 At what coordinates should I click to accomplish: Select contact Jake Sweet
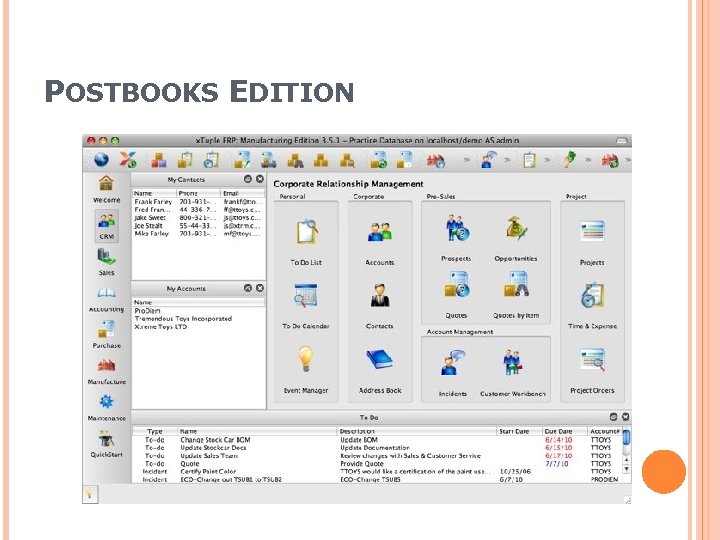point(198,218)
